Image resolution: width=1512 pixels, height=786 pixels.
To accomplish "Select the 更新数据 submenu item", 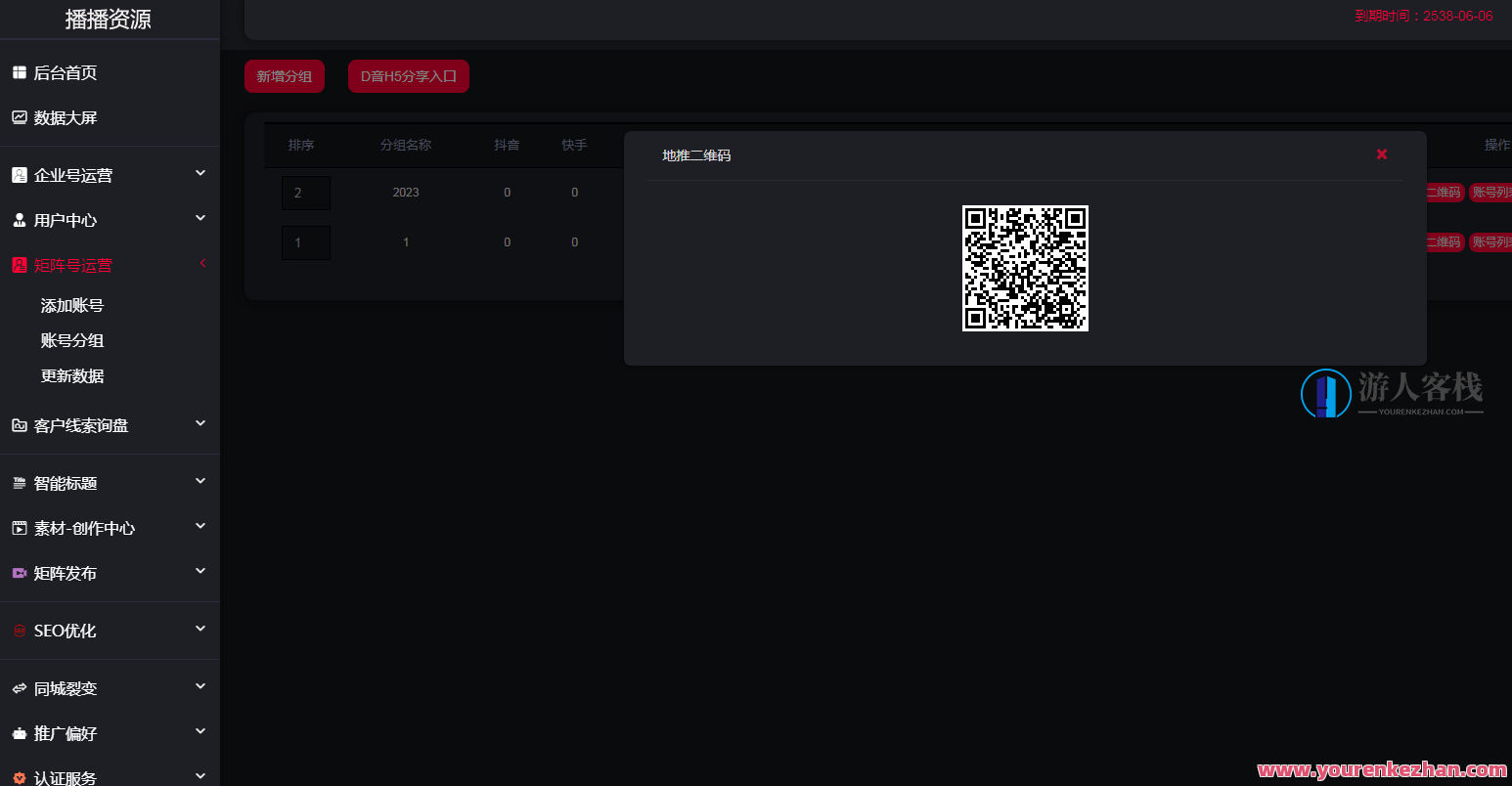I will point(71,375).
